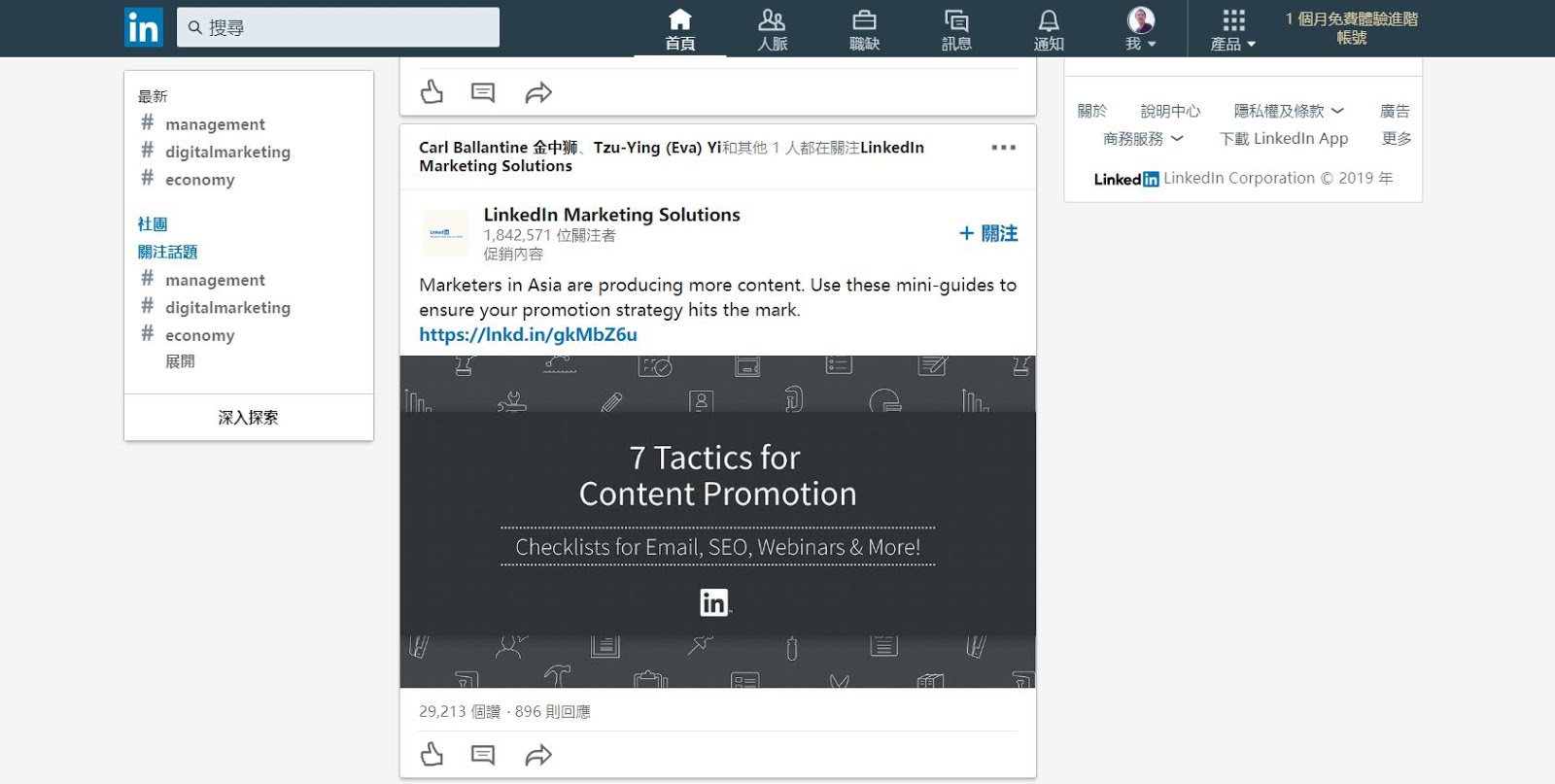
Task: Open Carl Ballantine 金中獅 profile link
Action: 499,148
